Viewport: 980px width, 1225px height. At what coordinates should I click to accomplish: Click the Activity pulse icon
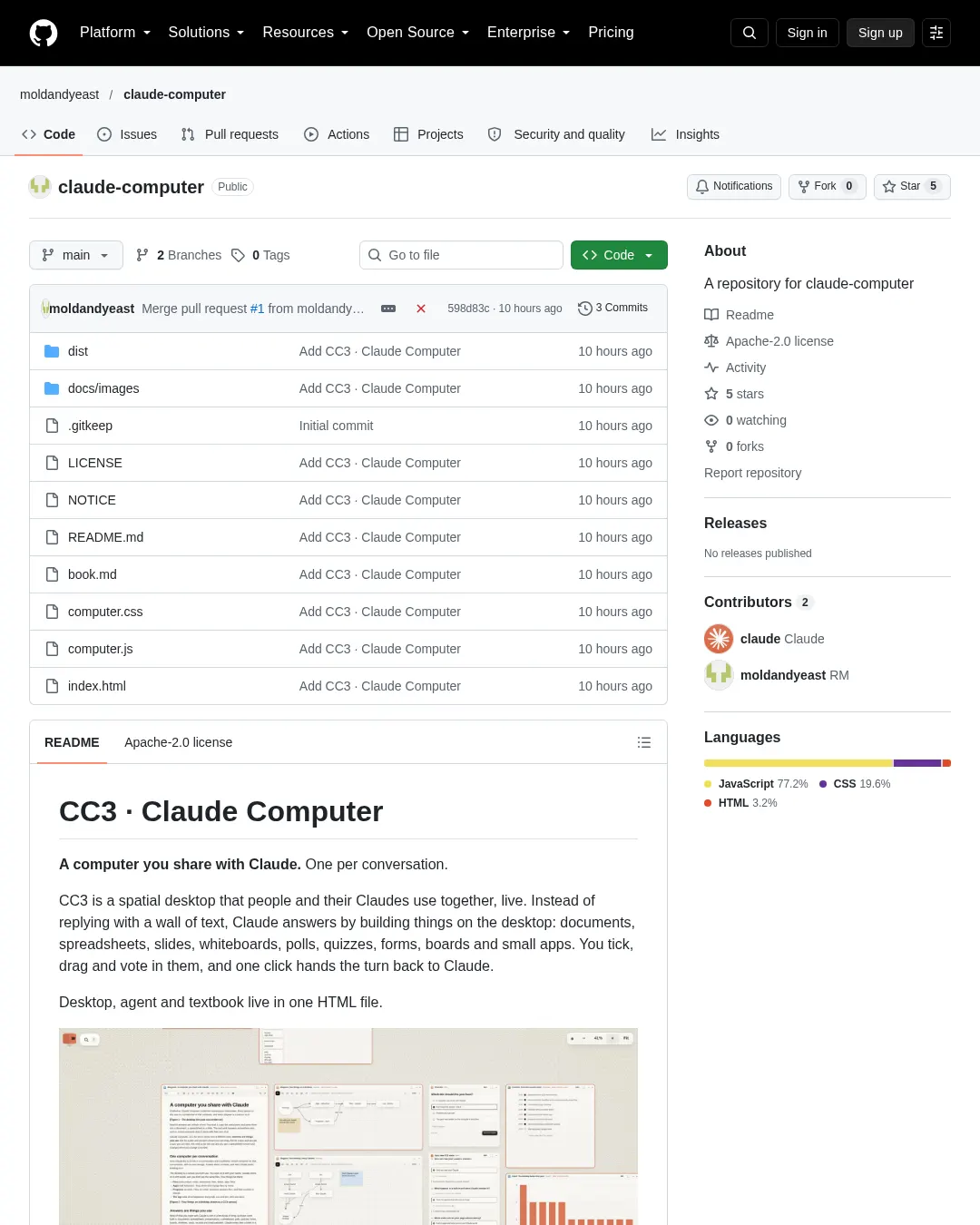[x=711, y=367]
